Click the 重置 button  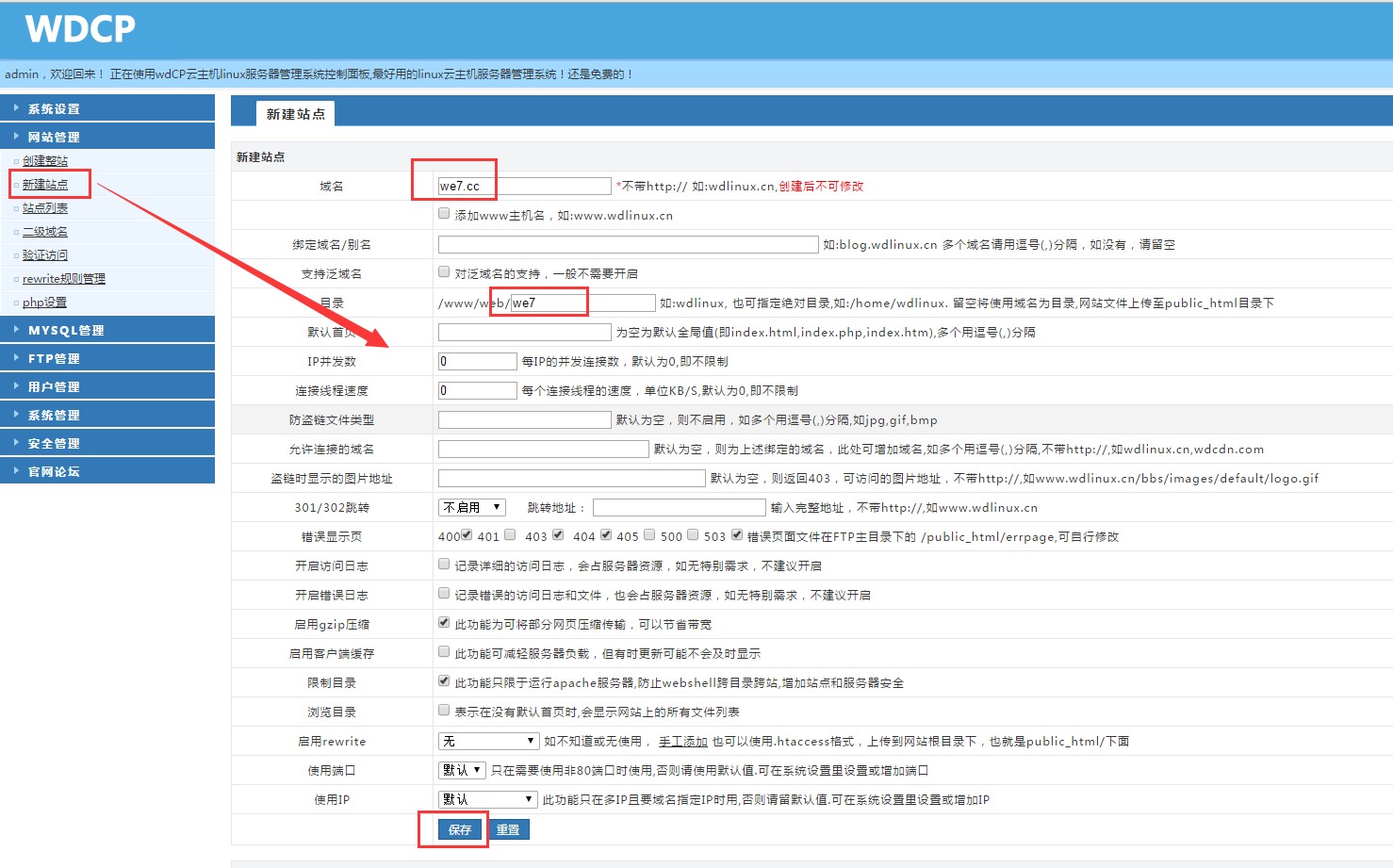coord(508,829)
